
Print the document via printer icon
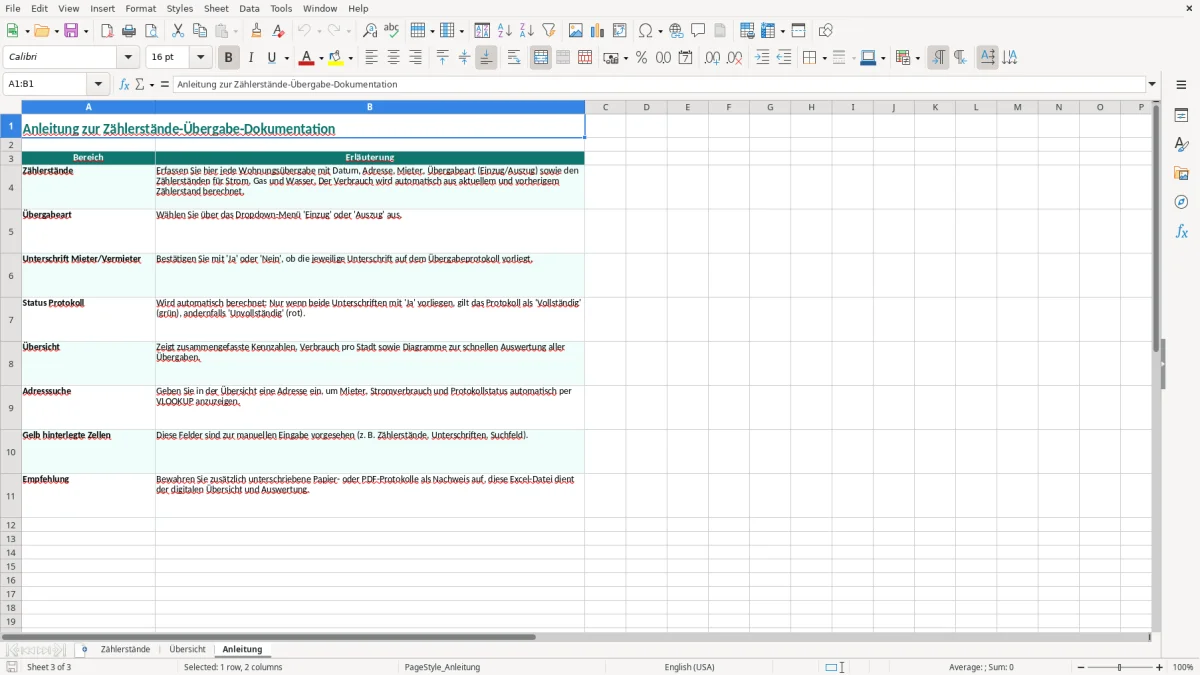point(129,31)
